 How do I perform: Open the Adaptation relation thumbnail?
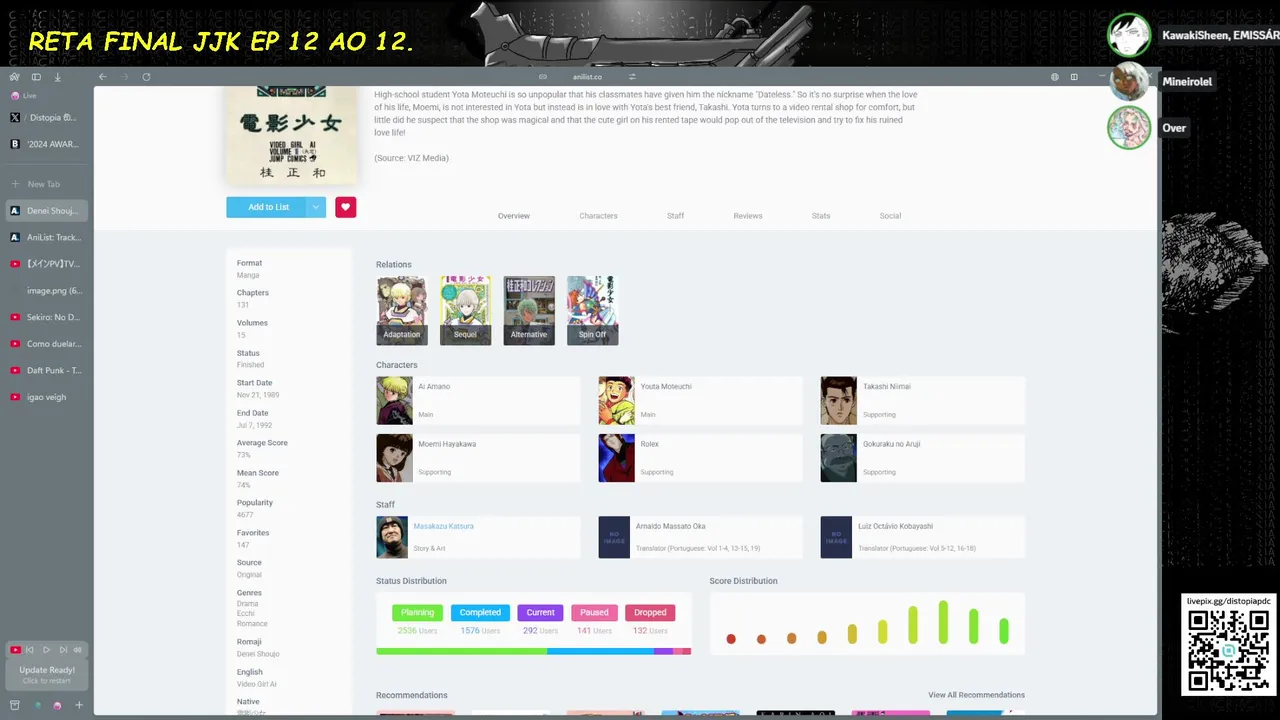[402, 311]
